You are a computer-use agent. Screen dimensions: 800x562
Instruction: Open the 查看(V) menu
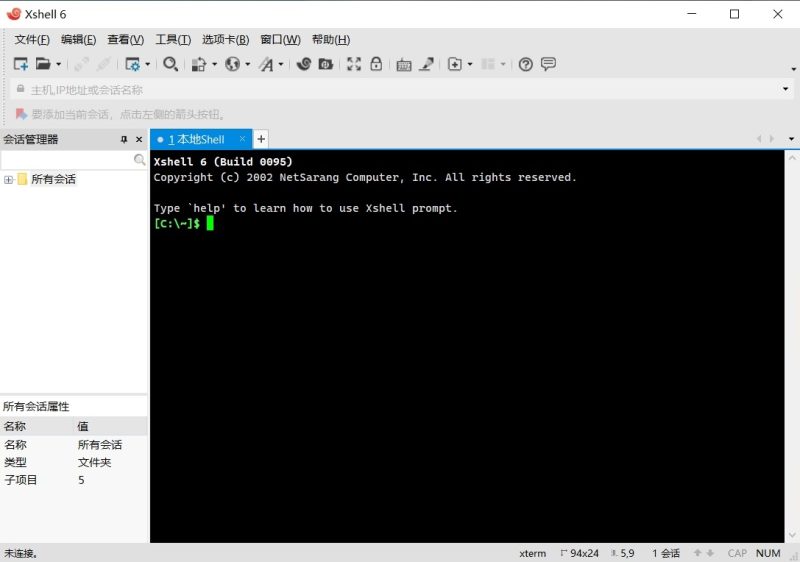126,40
